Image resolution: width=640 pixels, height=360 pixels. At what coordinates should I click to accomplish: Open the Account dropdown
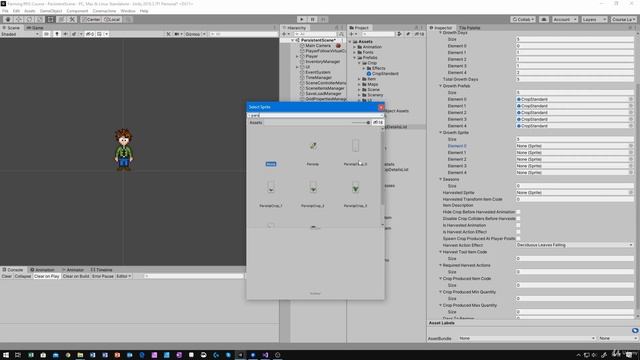pos(564,20)
